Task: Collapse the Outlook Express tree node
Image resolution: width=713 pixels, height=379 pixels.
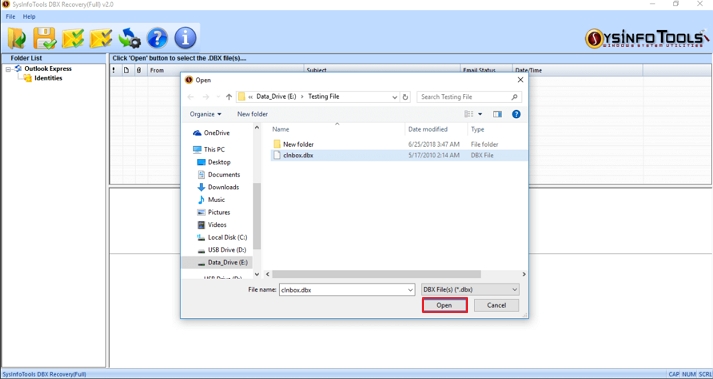Action: click(x=8, y=69)
